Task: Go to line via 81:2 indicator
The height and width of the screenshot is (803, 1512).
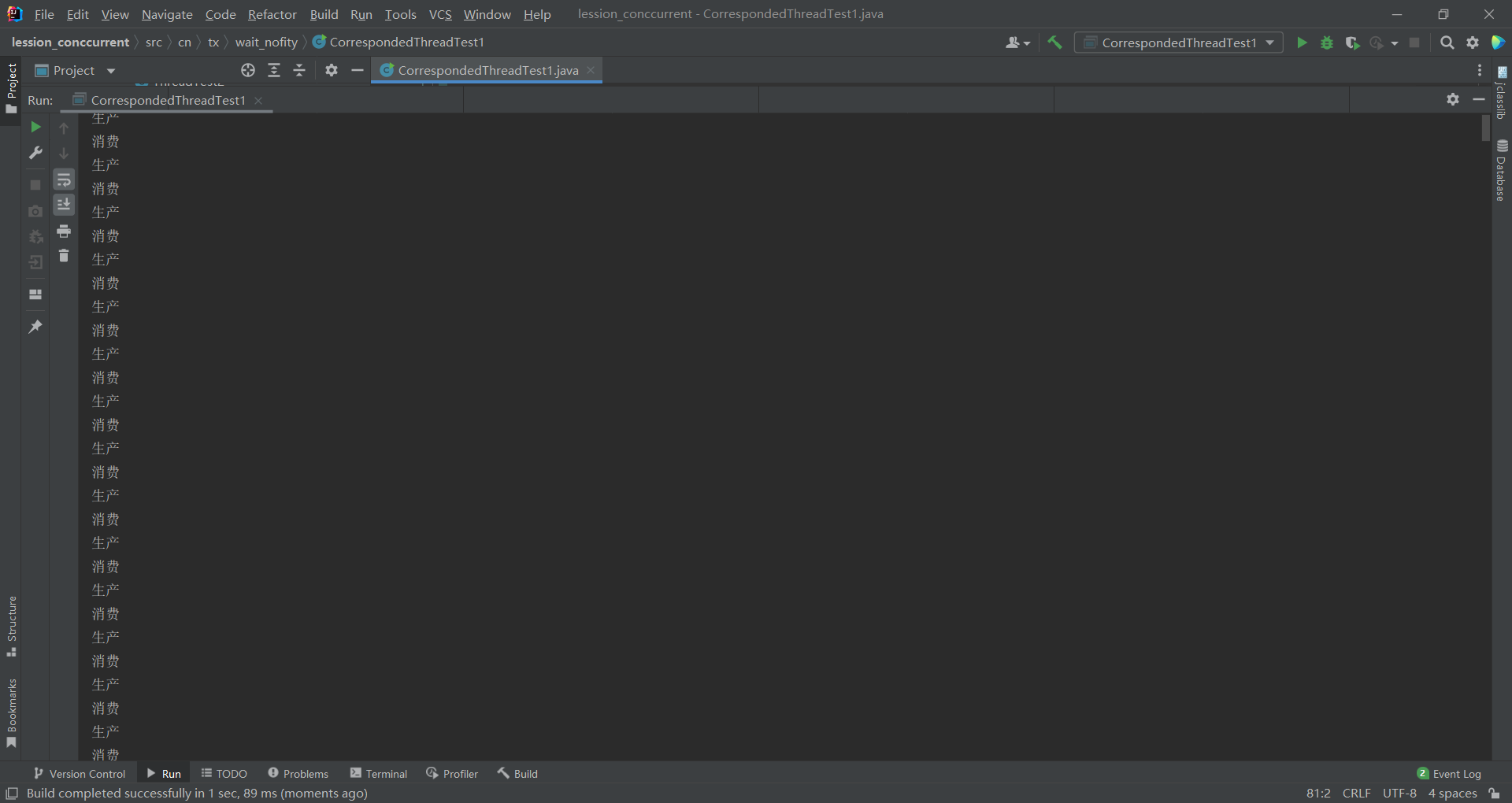Action: pyautogui.click(x=1318, y=794)
